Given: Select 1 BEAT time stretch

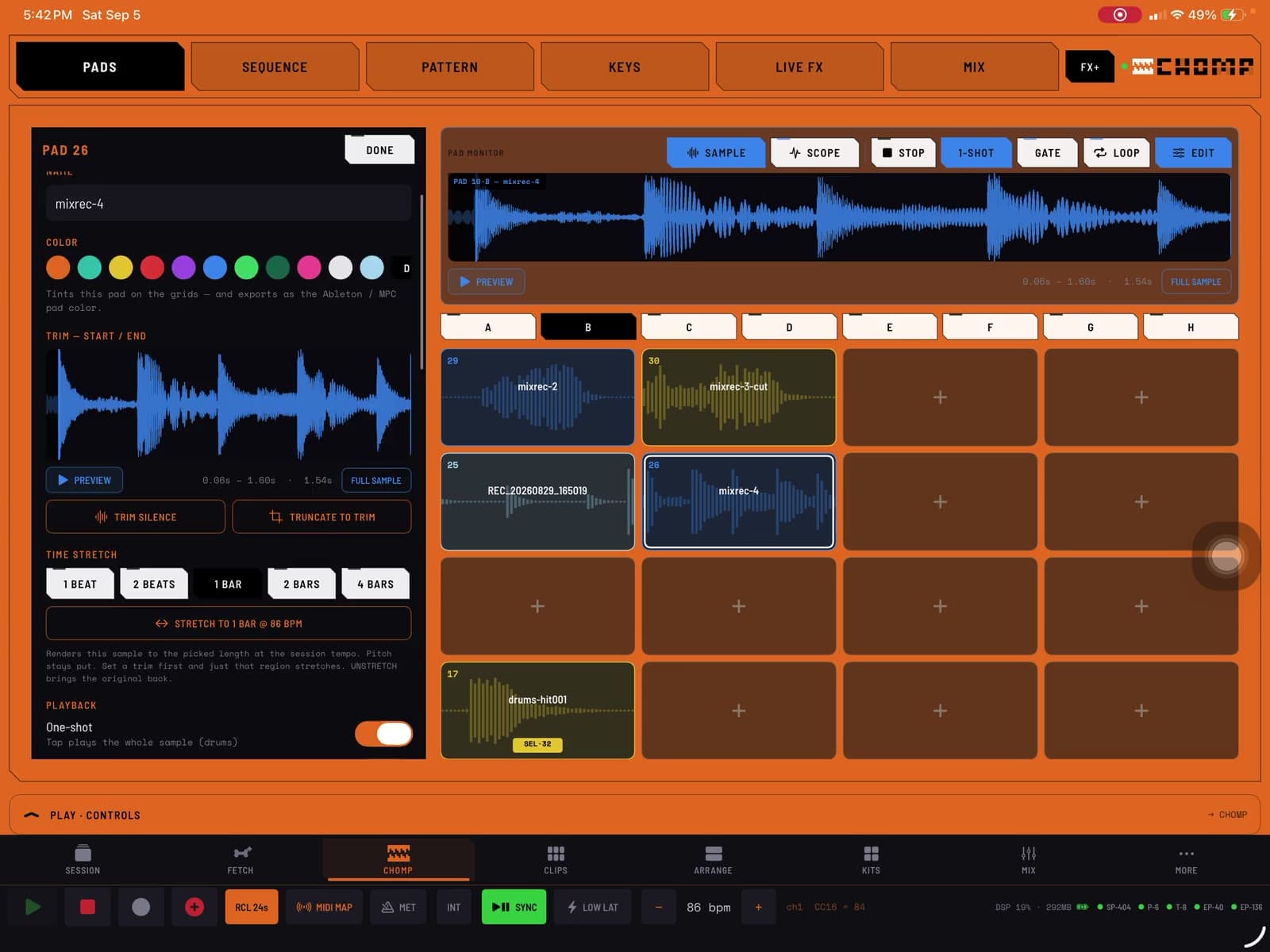Looking at the screenshot, I should tap(79, 584).
